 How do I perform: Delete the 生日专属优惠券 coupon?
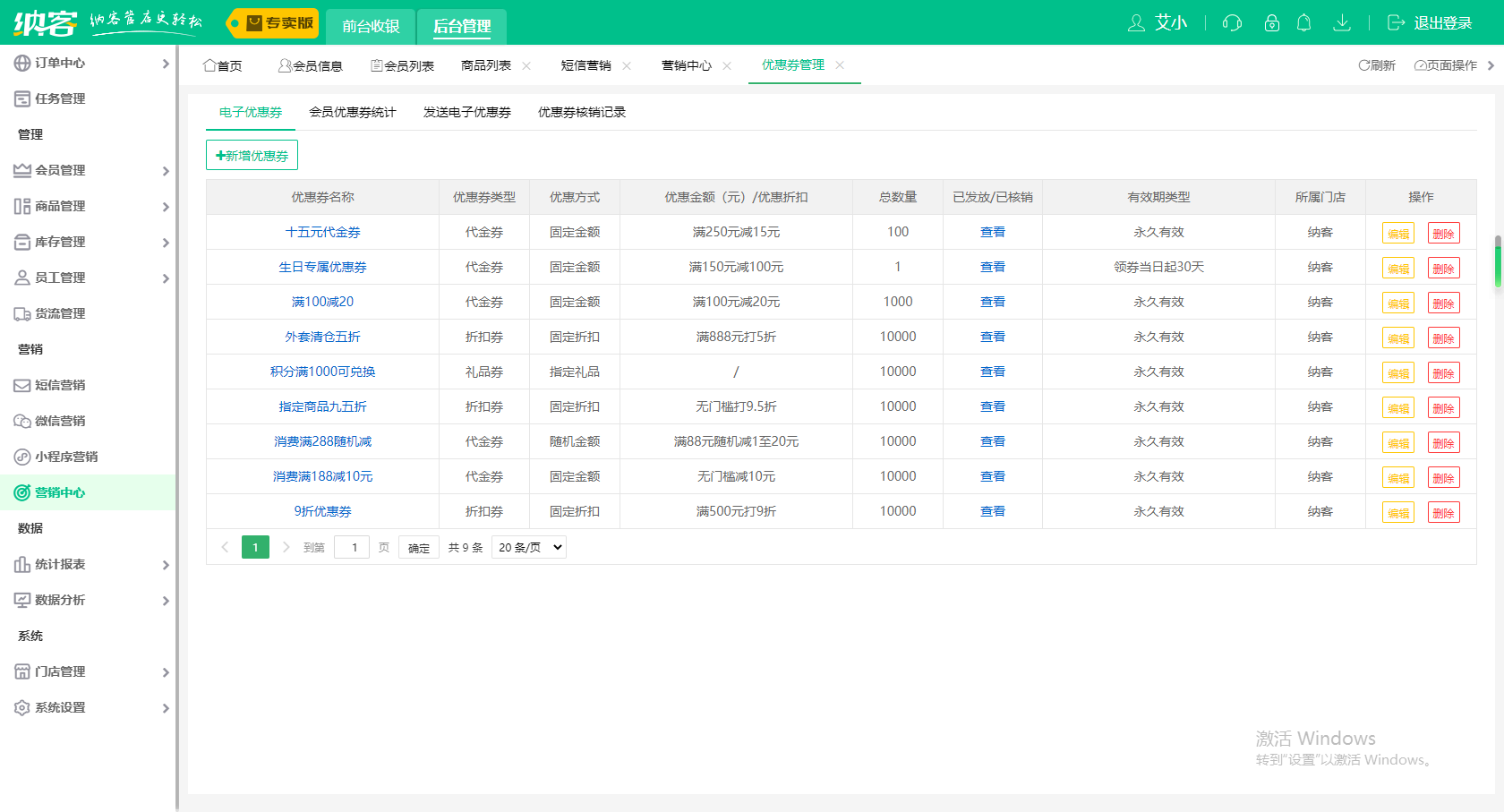coord(1443,269)
